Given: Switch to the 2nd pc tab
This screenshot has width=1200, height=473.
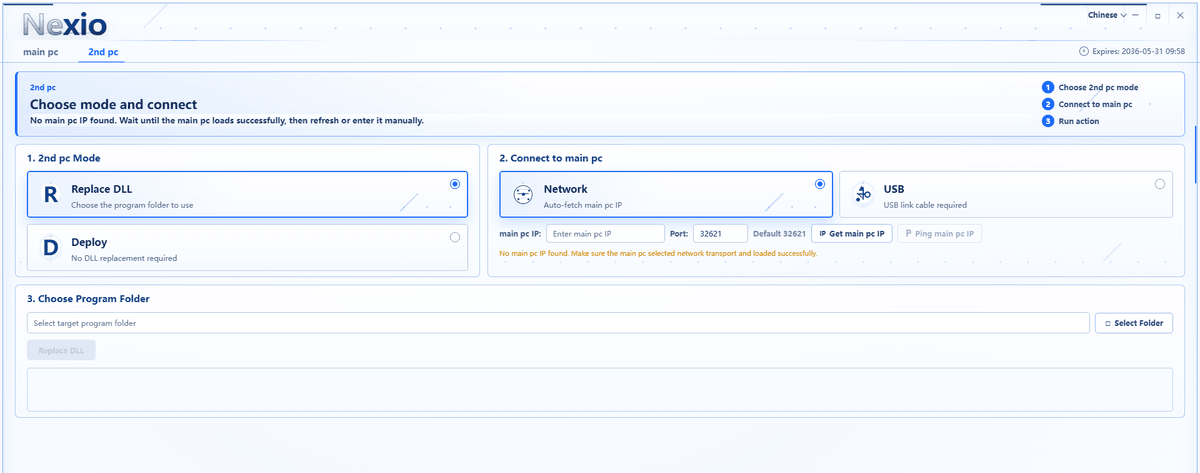Looking at the screenshot, I should click(x=103, y=51).
